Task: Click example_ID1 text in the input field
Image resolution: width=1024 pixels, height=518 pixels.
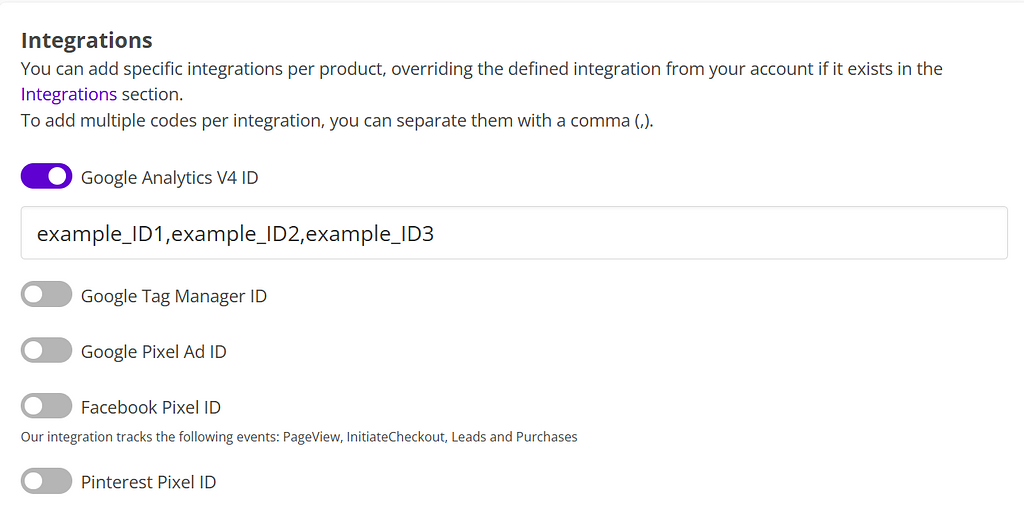Action: click(x=100, y=234)
